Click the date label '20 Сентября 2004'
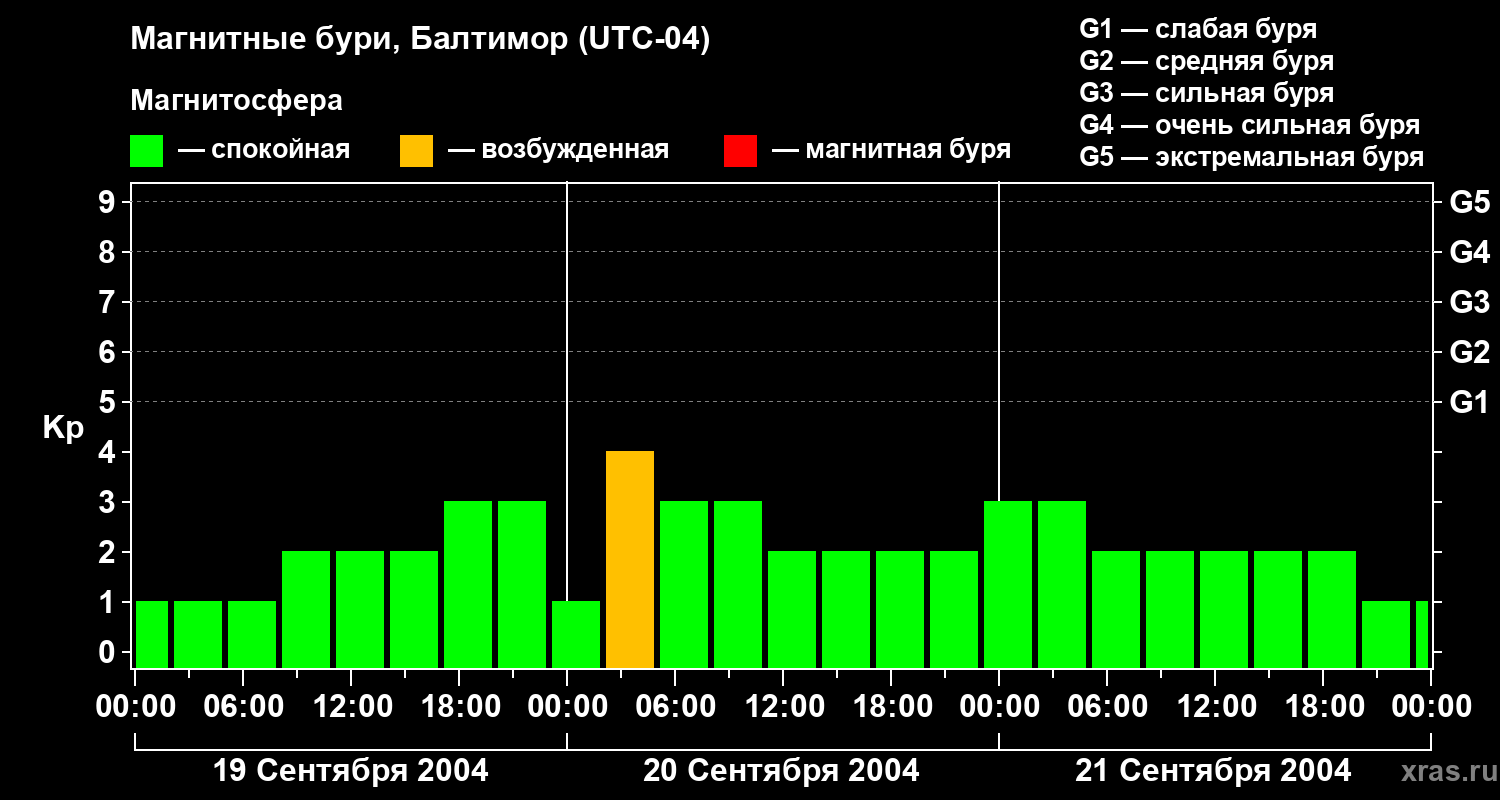The image size is (1500, 800). point(781,771)
